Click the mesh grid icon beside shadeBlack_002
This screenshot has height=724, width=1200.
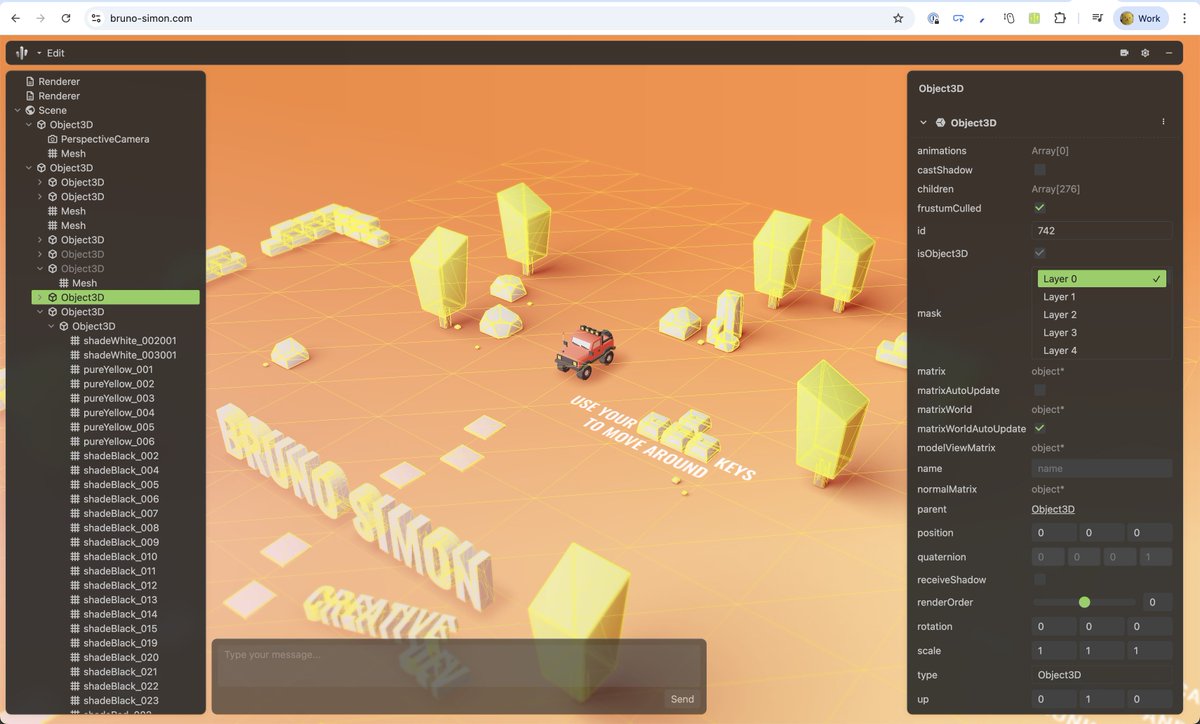pos(76,456)
